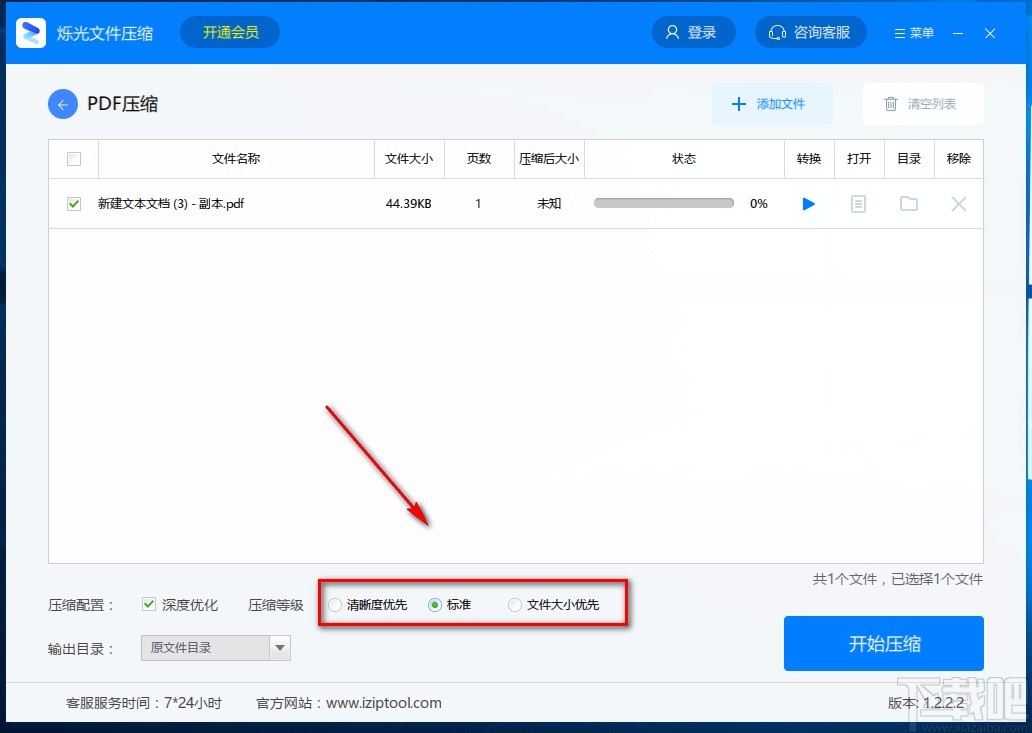This screenshot has height=733, width=1032.
Task: Click the 移除 column header
Action: 959,159
